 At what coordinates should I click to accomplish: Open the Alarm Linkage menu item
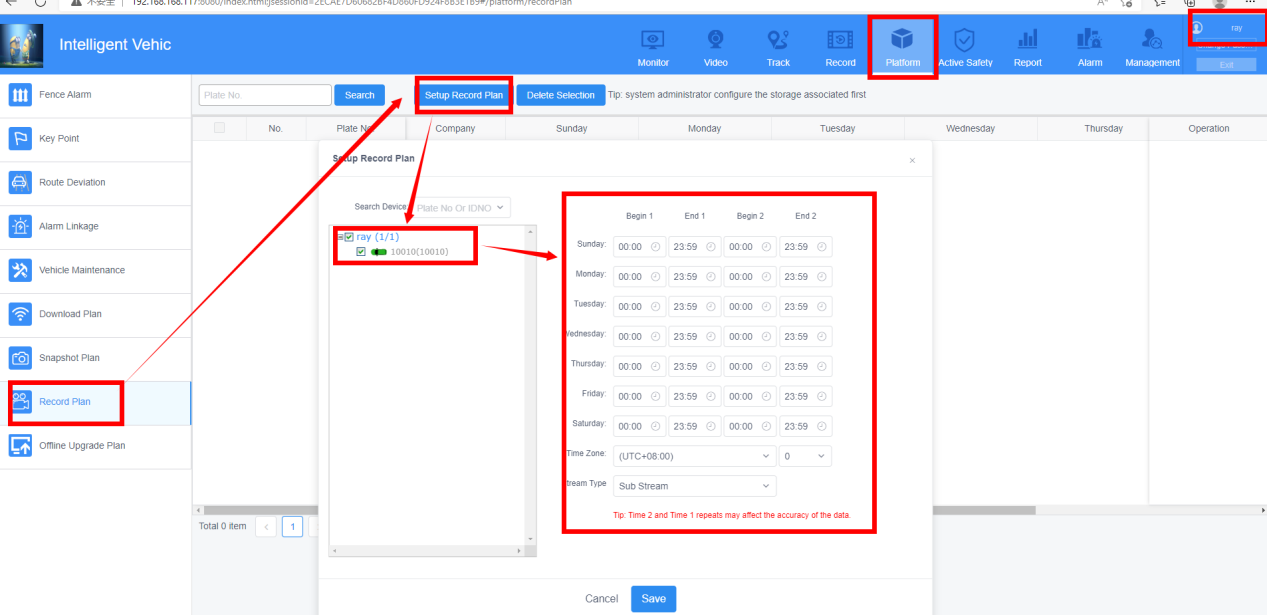[95, 226]
